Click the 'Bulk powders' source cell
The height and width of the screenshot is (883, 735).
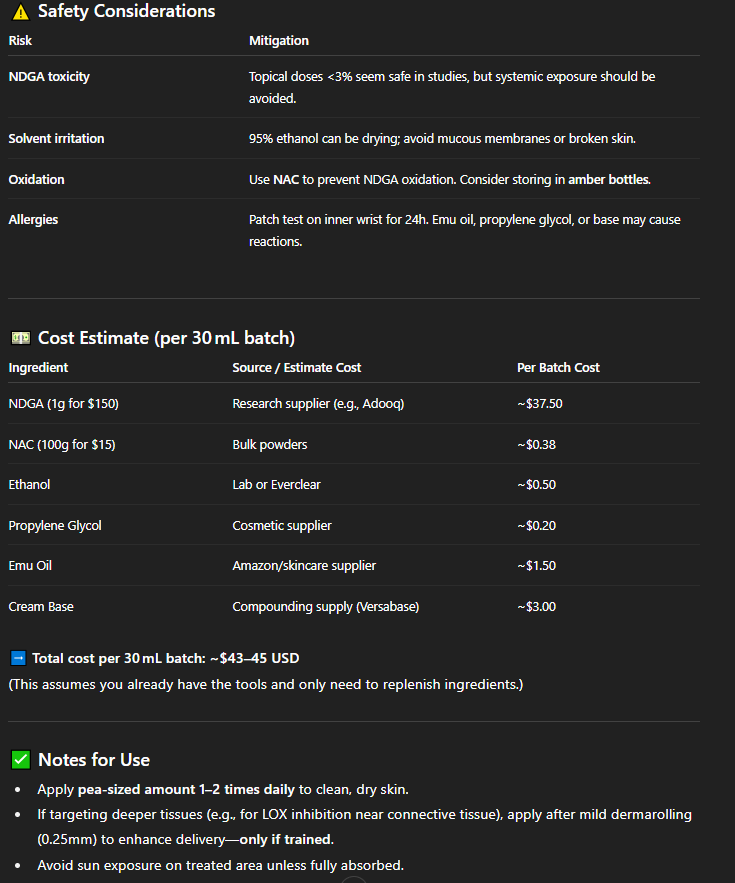(x=270, y=445)
